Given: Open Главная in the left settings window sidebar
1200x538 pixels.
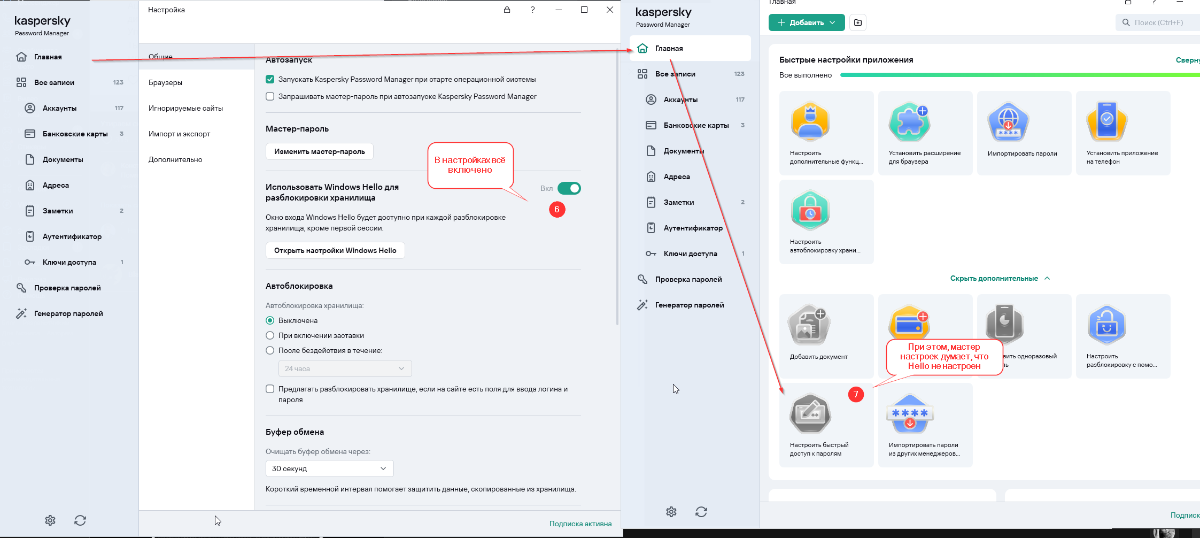Looking at the screenshot, I should [48, 57].
